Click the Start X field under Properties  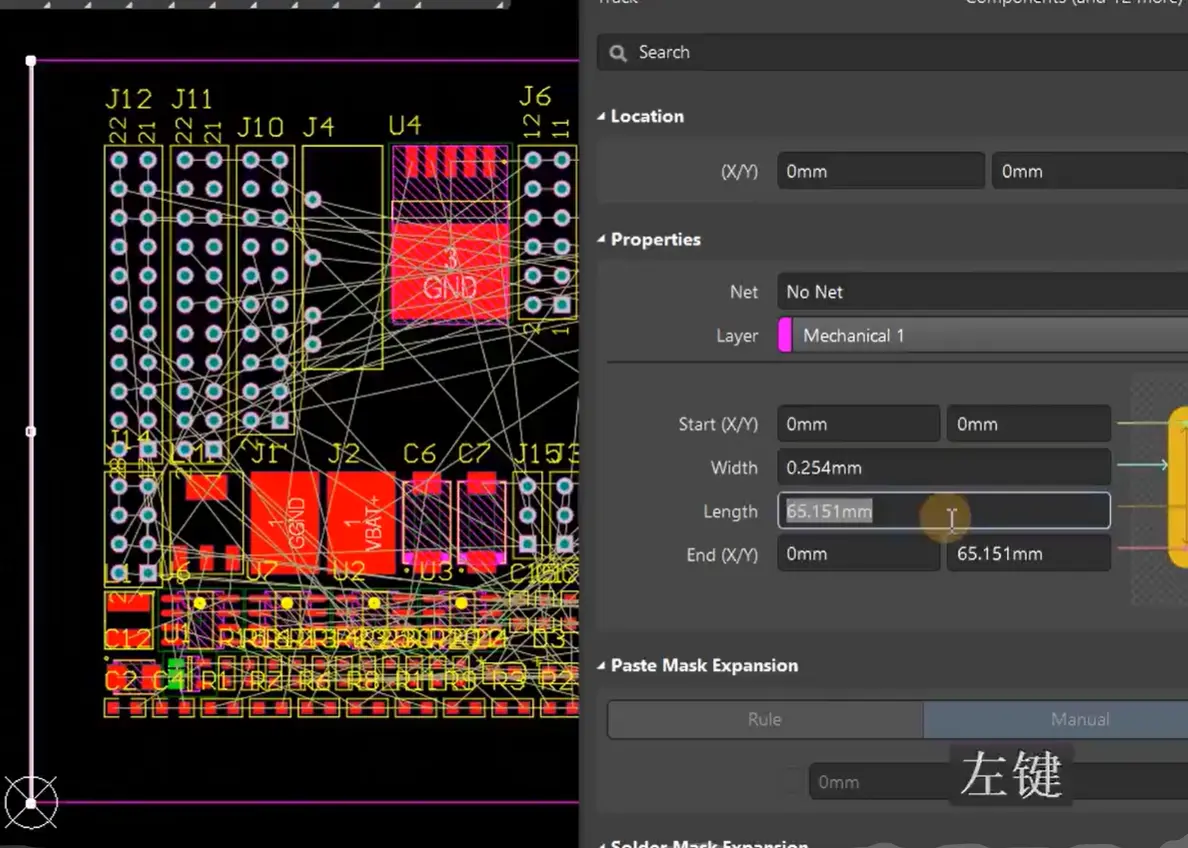coord(858,424)
